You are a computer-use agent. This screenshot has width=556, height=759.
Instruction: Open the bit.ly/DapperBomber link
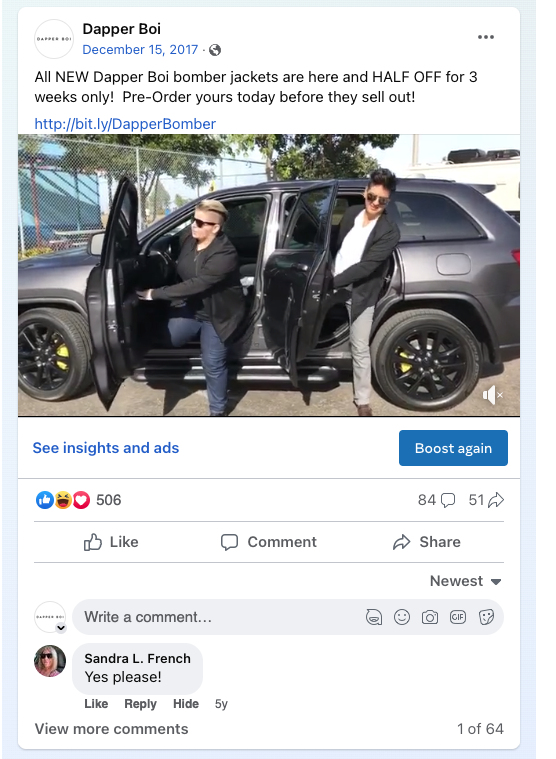click(125, 124)
